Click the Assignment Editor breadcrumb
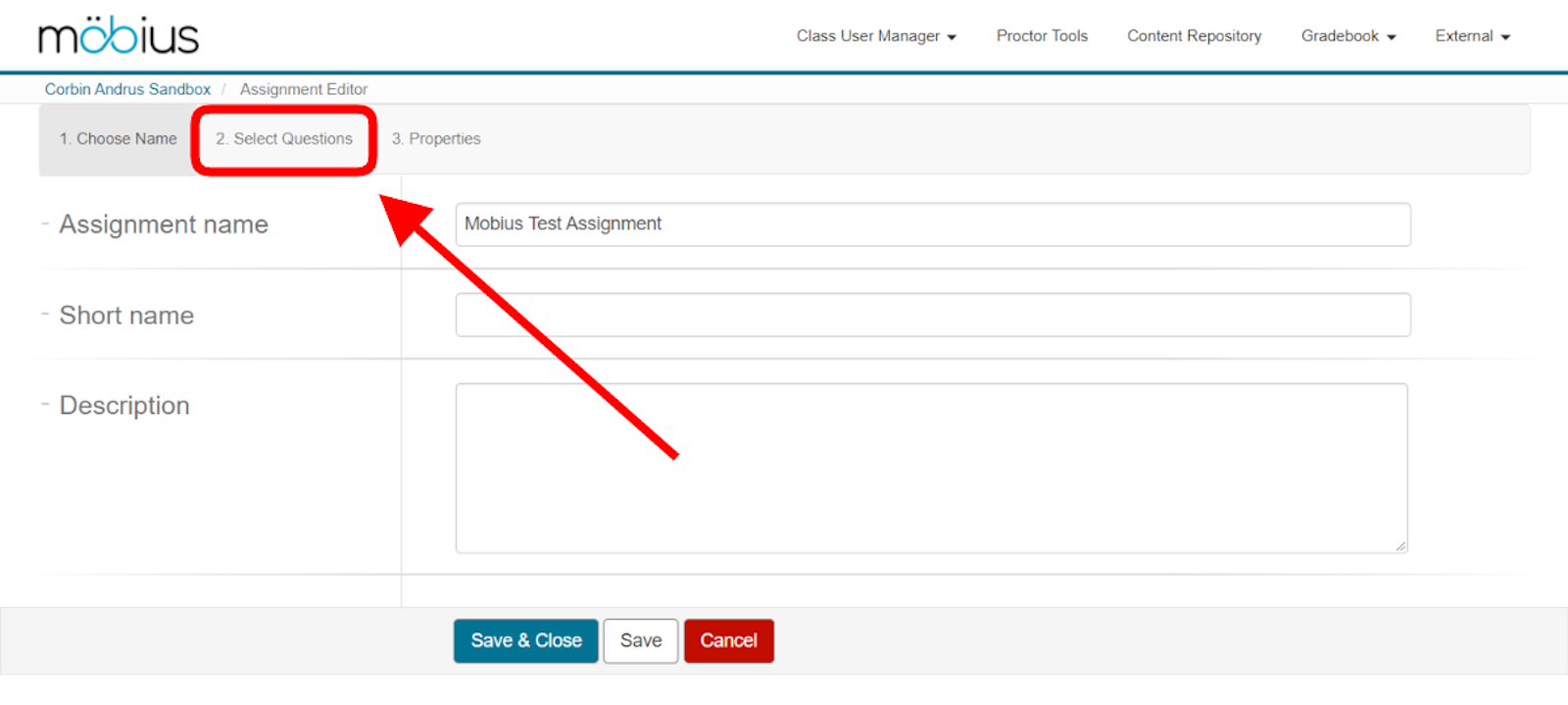 click(304, 89)
